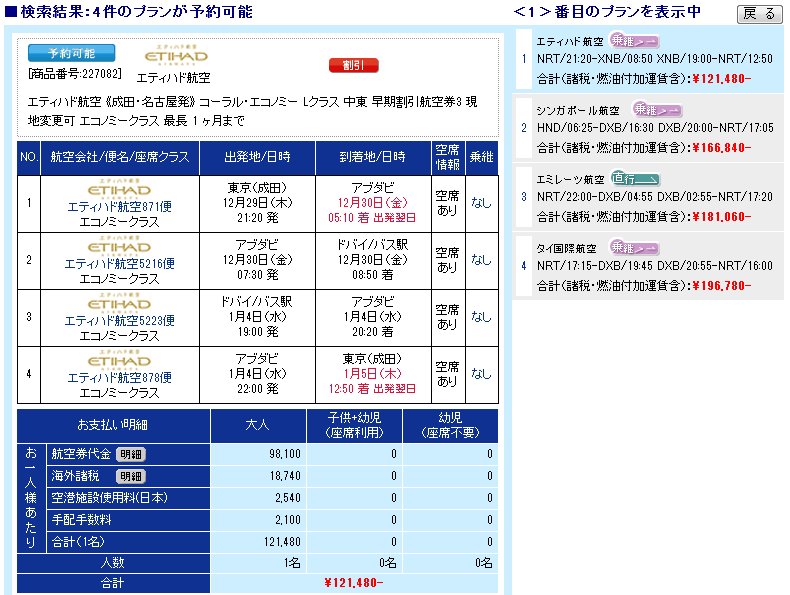Viewport: 790px width, 595px height.
Task: Click the Etihad logo in flight row 3
Action: tap(119, 301)
